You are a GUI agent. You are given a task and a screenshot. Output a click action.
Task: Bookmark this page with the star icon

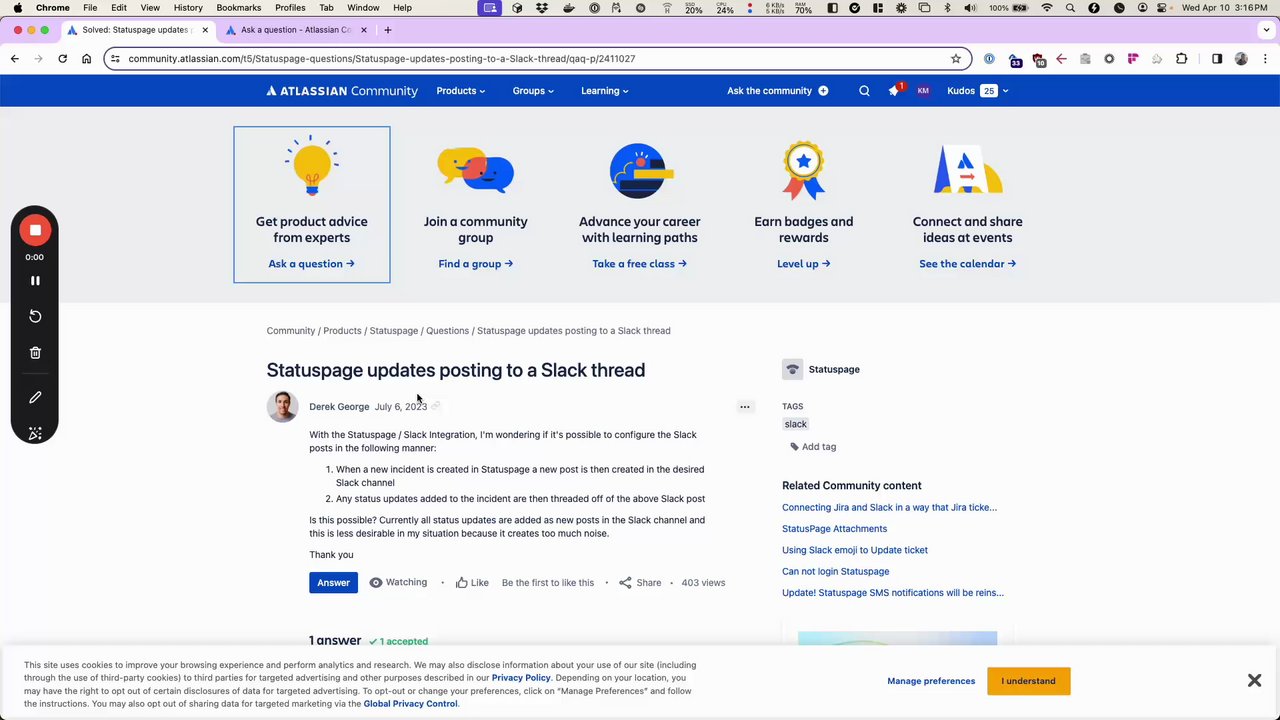point(956,59)
